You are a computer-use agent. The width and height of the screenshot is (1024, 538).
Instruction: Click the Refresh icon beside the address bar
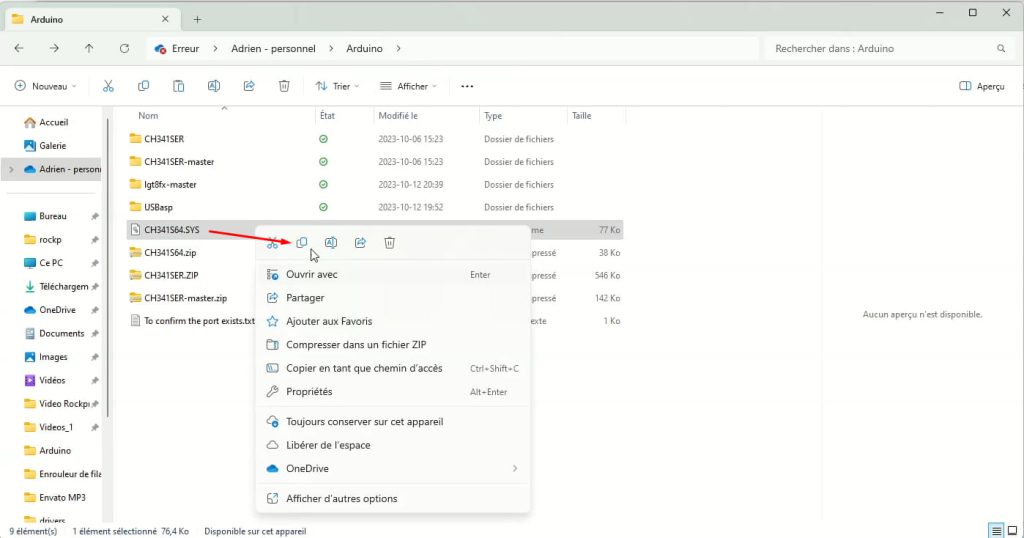point(124,48)
